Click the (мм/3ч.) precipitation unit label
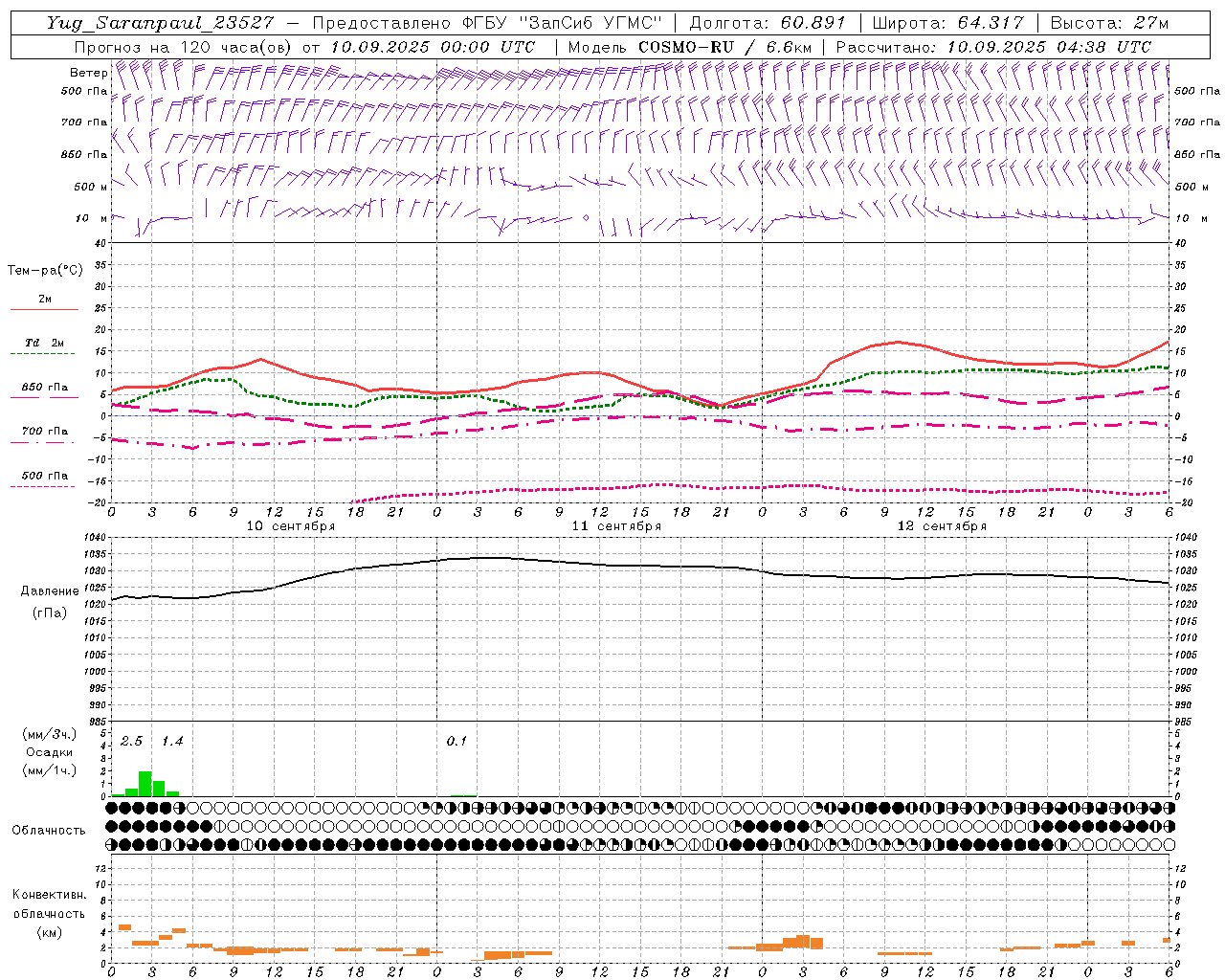The width and height of the screenshot is (1225, 980). 50,734
